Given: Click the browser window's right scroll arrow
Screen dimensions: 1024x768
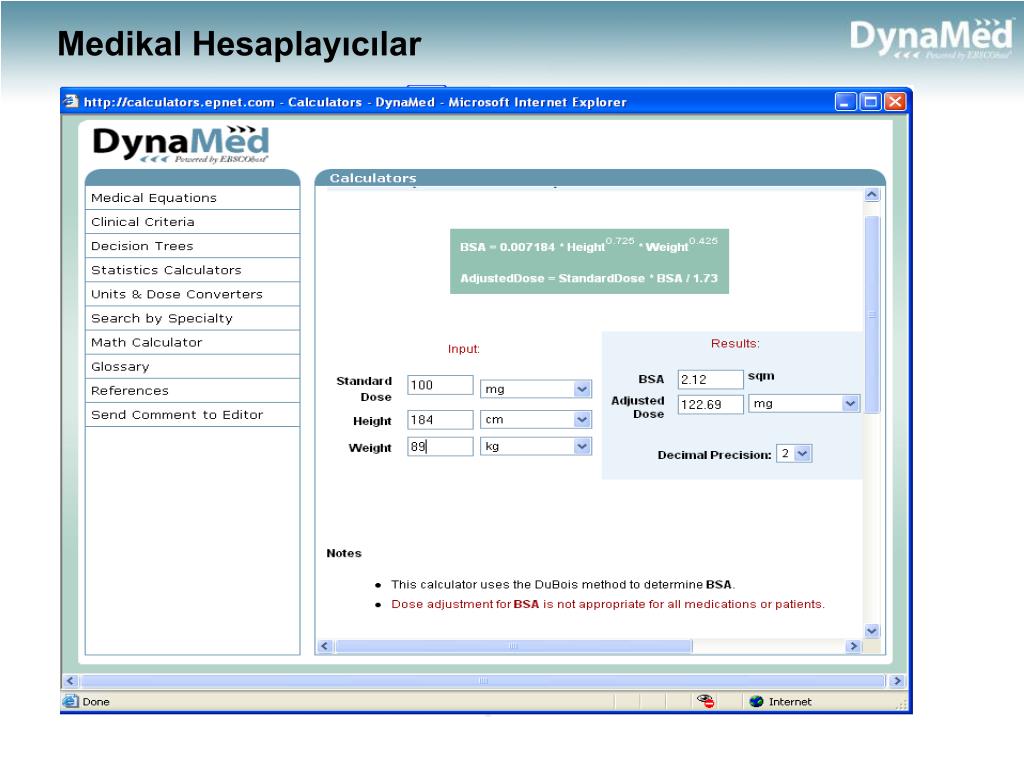Looking at the screenshot, I should coord(897,681).
